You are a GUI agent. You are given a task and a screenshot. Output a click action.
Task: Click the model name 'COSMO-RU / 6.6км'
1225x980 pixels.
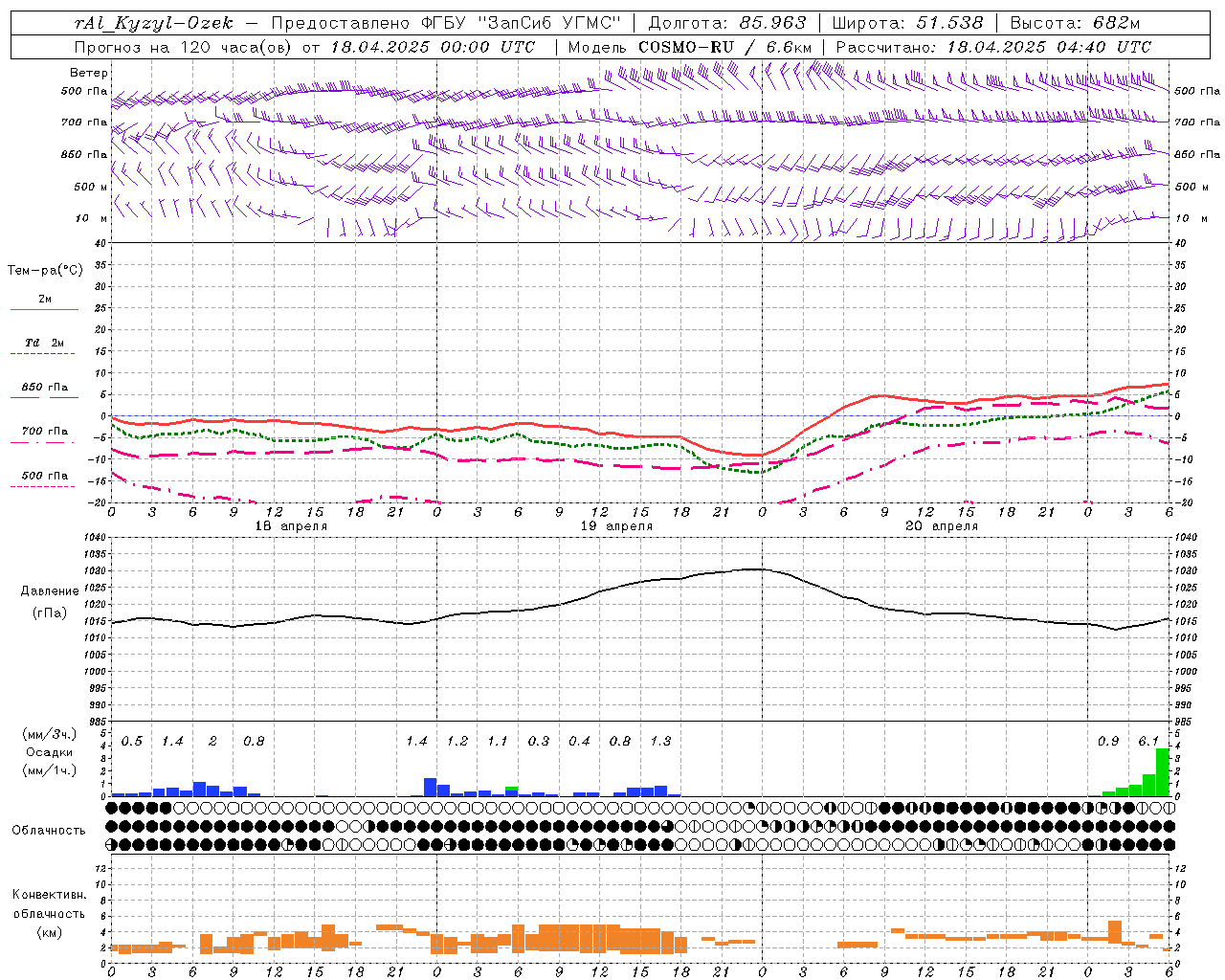point(724,47)
